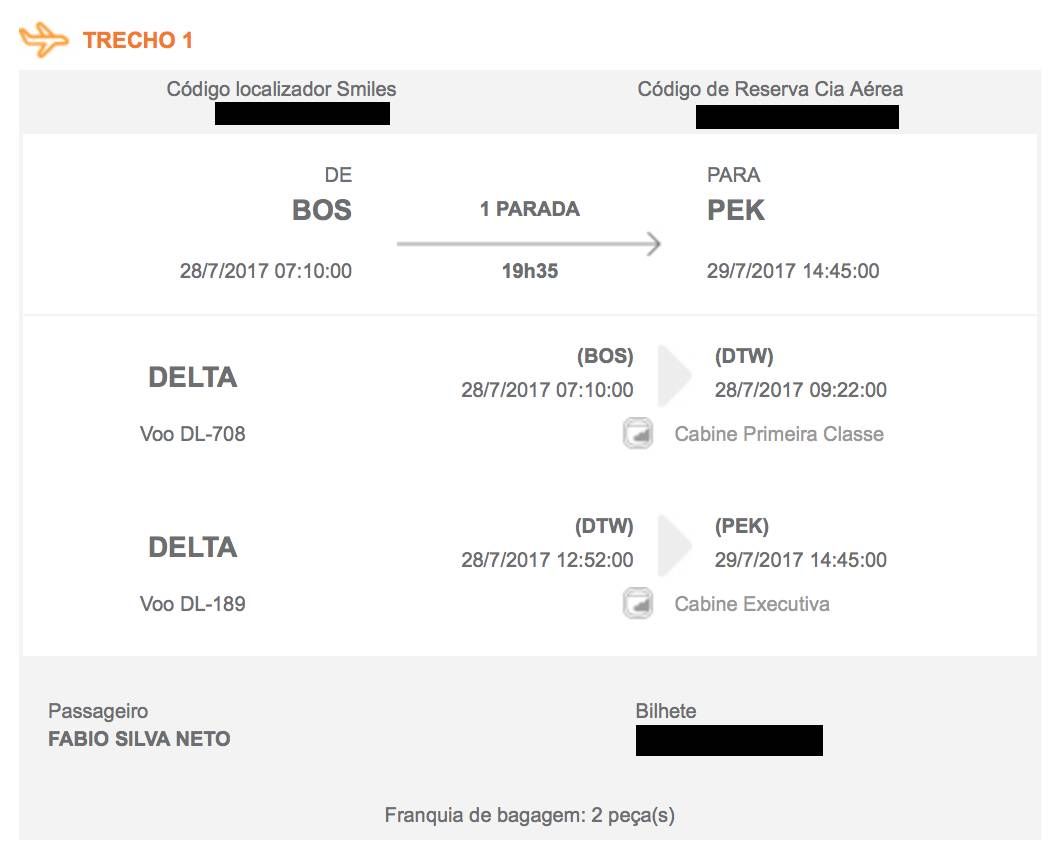Click the seat icon next to Cabine Executiva
Viewport: 1058px width, 860px height.
point(638,603)
